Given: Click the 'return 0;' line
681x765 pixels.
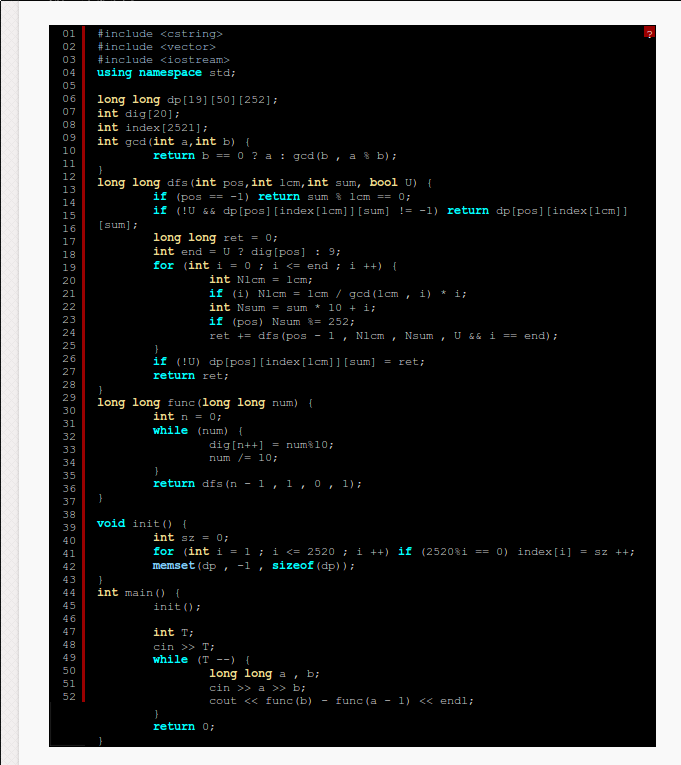Looking at the screenshot, I should (184, 726).
